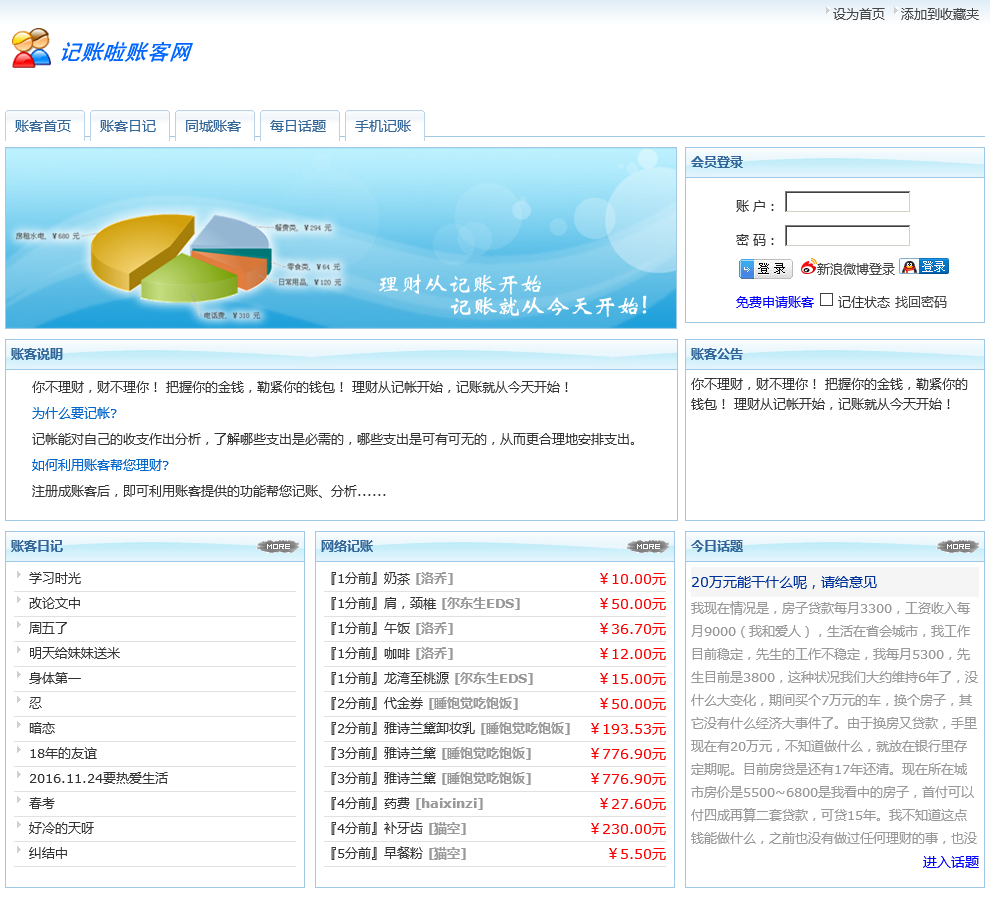Click the Sina Weibo login icon
This screenshot has width=990, height=900.
[808, 268]
